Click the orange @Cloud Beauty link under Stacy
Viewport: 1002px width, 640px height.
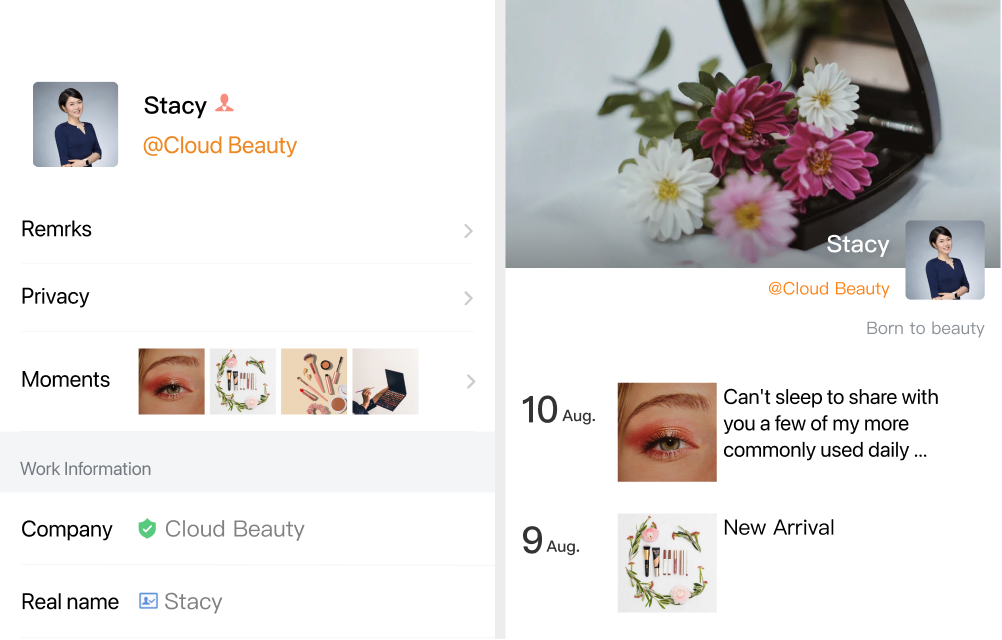pos(220,146)
